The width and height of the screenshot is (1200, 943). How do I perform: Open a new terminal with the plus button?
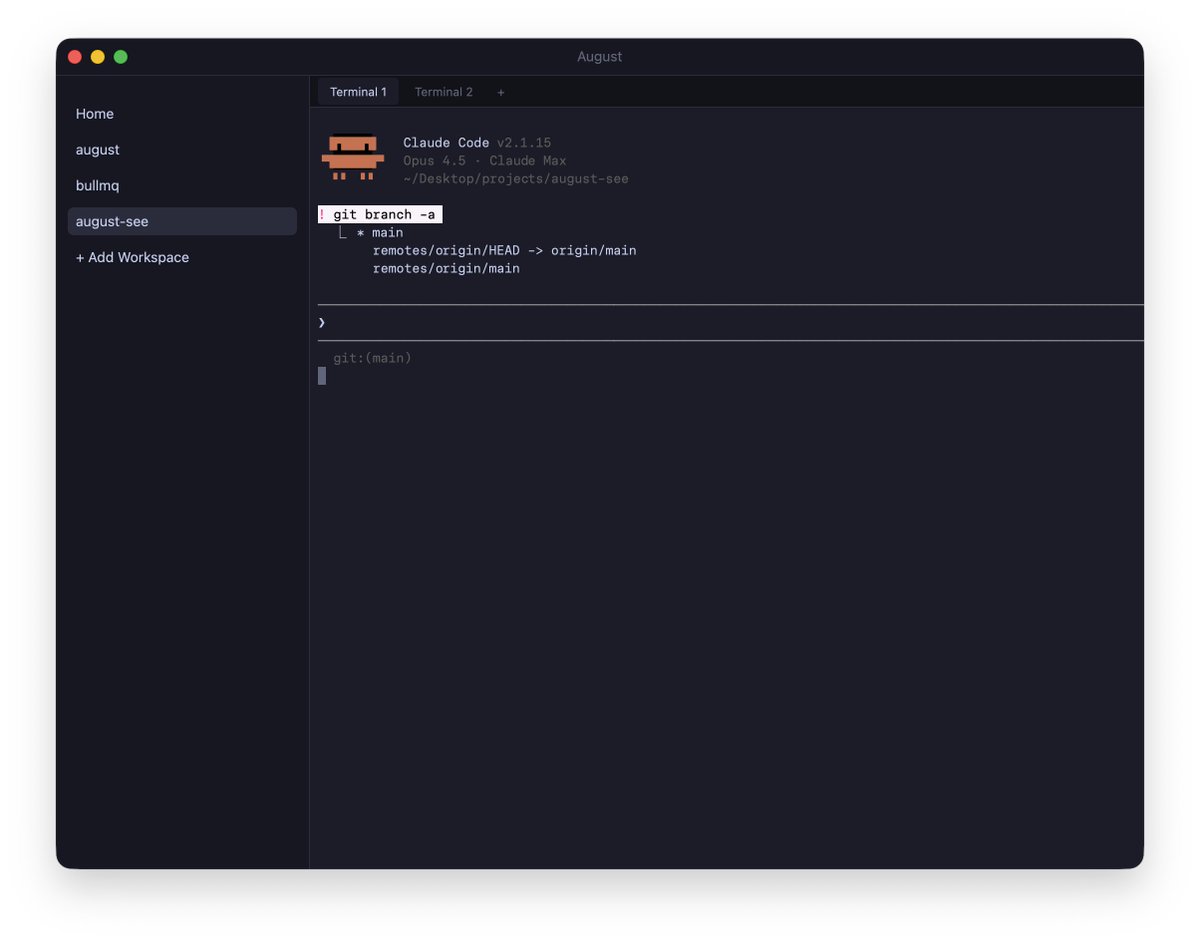[x=501, y=92]
